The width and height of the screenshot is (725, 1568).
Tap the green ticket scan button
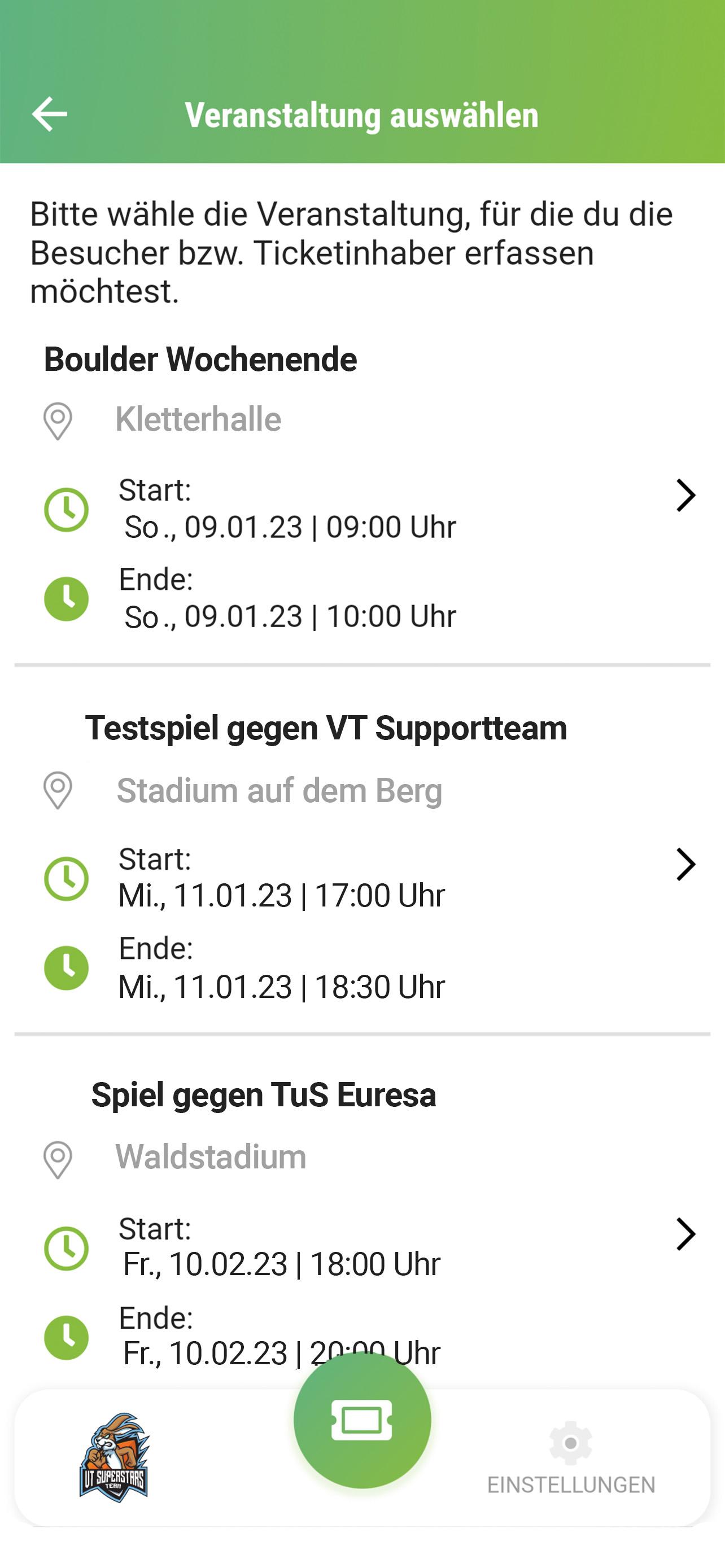[362, 1420]
